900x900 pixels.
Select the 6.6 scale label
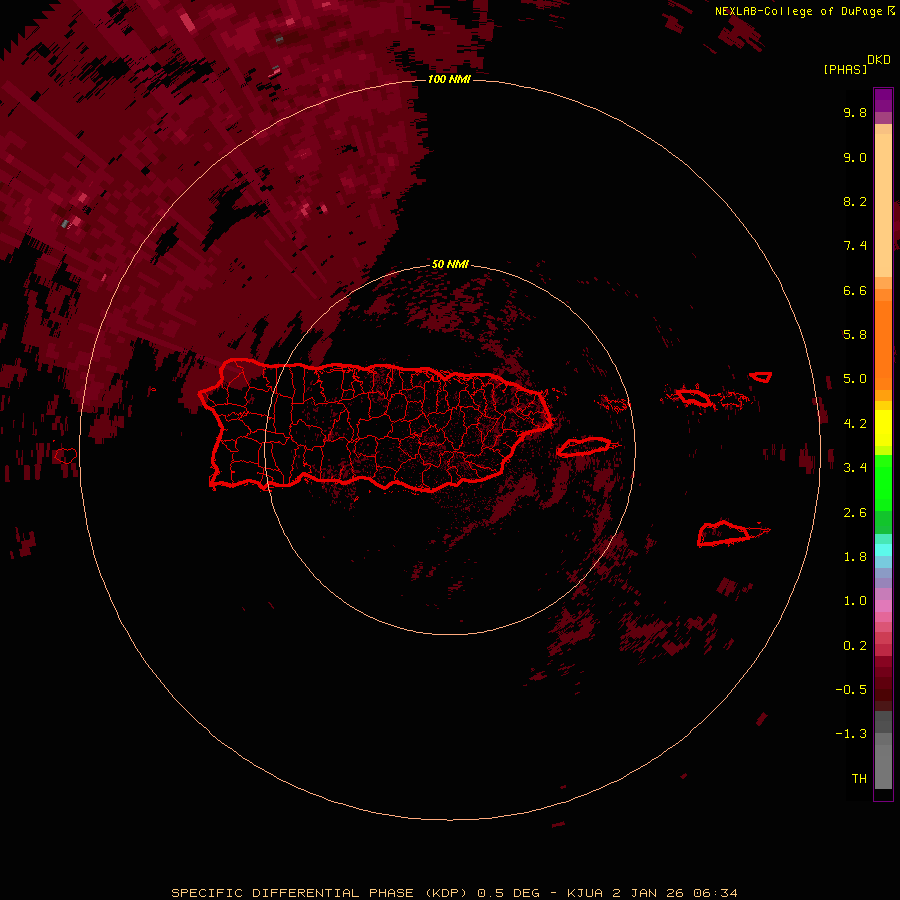[855, 290]
